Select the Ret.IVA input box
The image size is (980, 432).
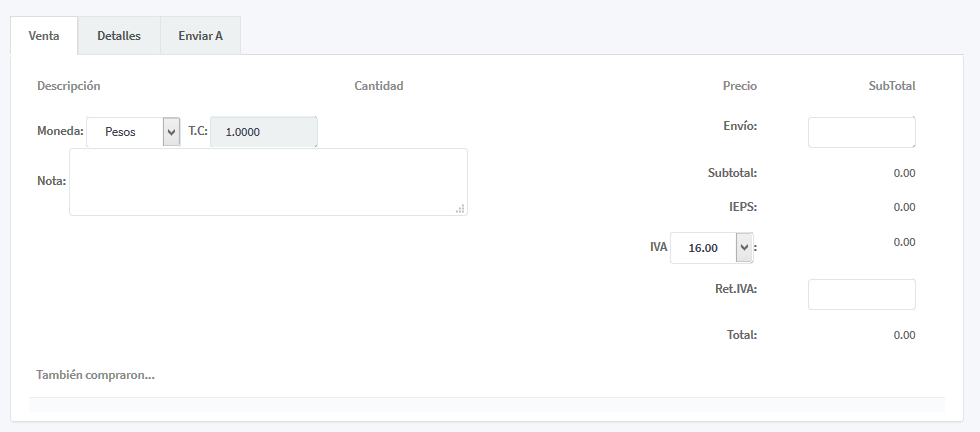coord(861,294)
